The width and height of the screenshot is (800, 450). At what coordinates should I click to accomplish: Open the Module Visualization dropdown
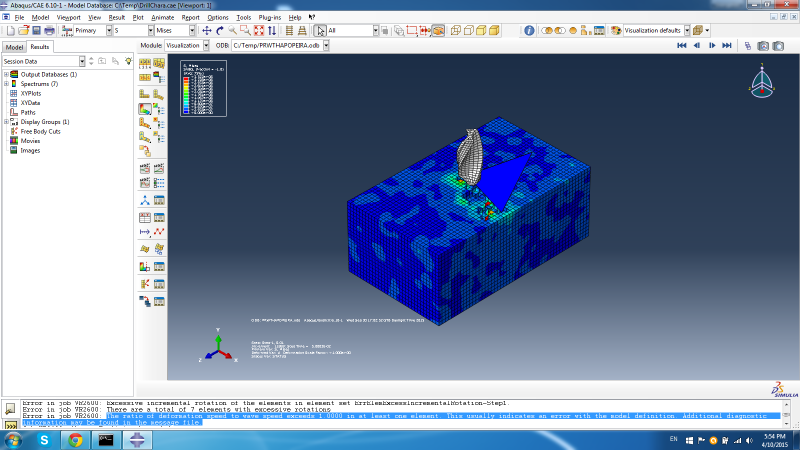[x=206, y=45]
